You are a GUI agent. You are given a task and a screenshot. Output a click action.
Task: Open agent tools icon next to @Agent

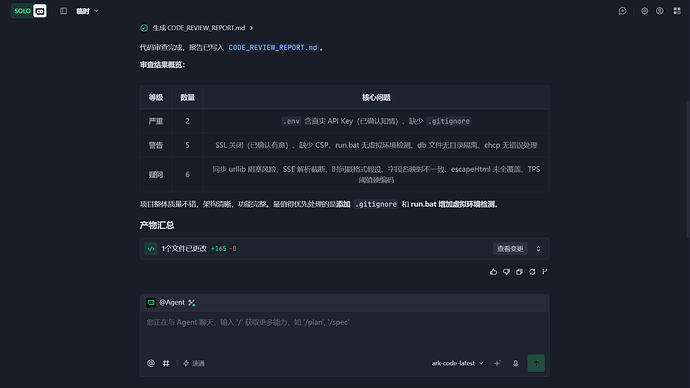pos(191,303)
